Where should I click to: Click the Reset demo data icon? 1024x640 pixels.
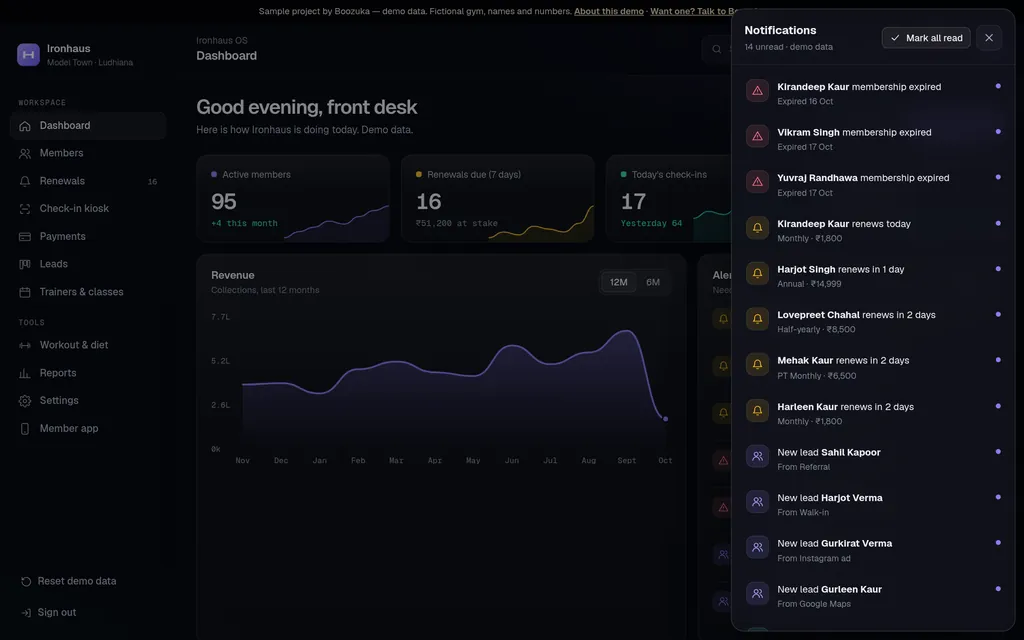(x=26, y=581)
